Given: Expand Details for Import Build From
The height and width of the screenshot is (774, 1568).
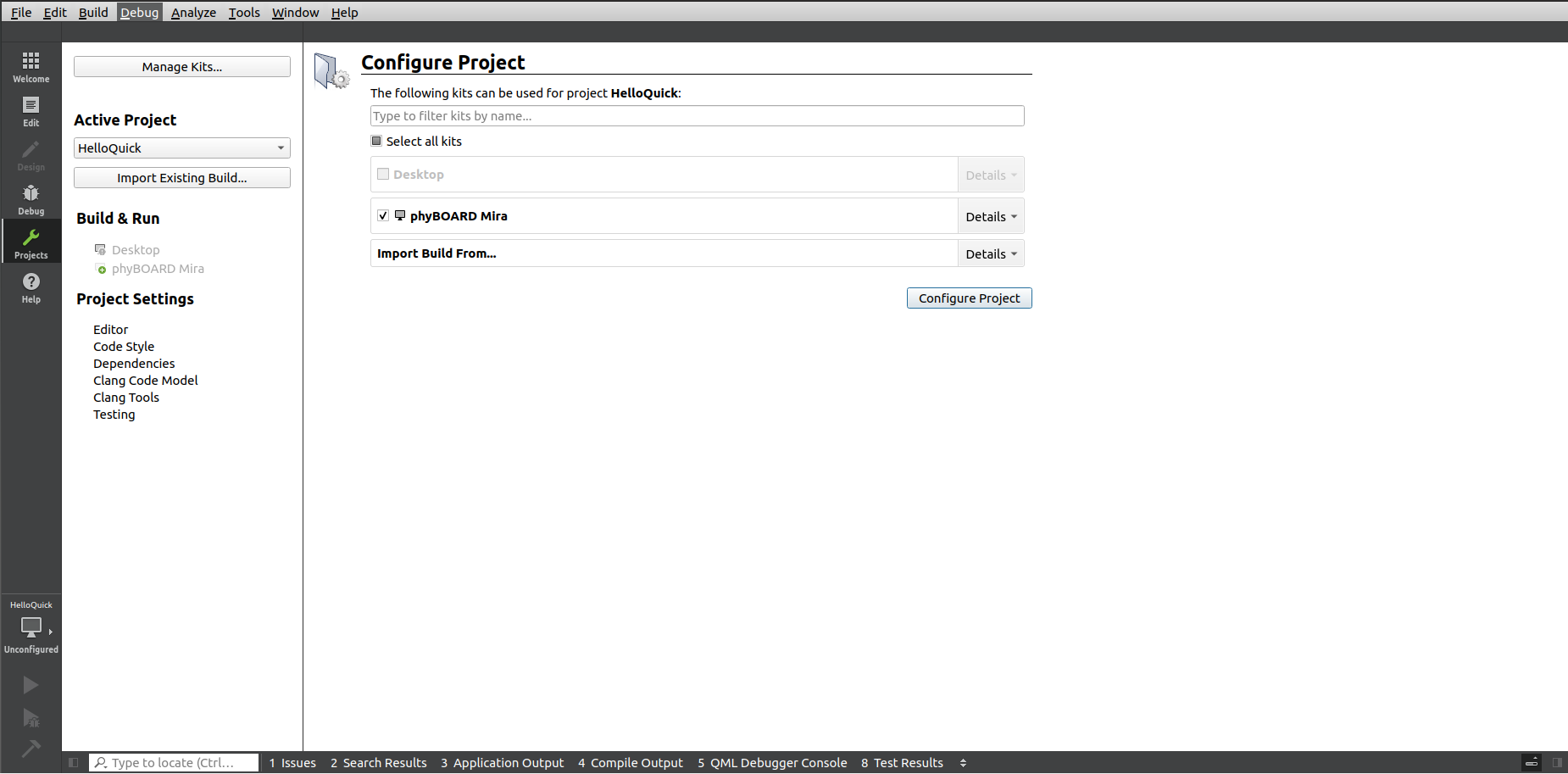Looking at the screenshot, I should [991, 253].
